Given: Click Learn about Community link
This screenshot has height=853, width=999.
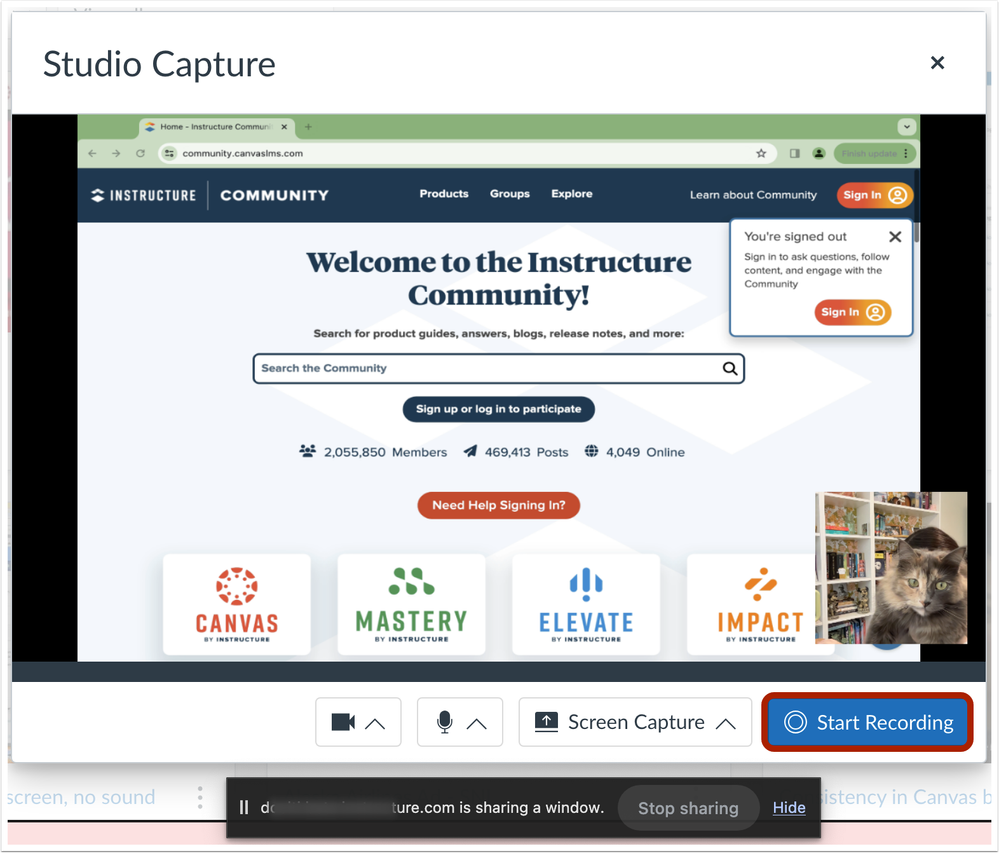Looking at the screenshot, I should [753, 195].
